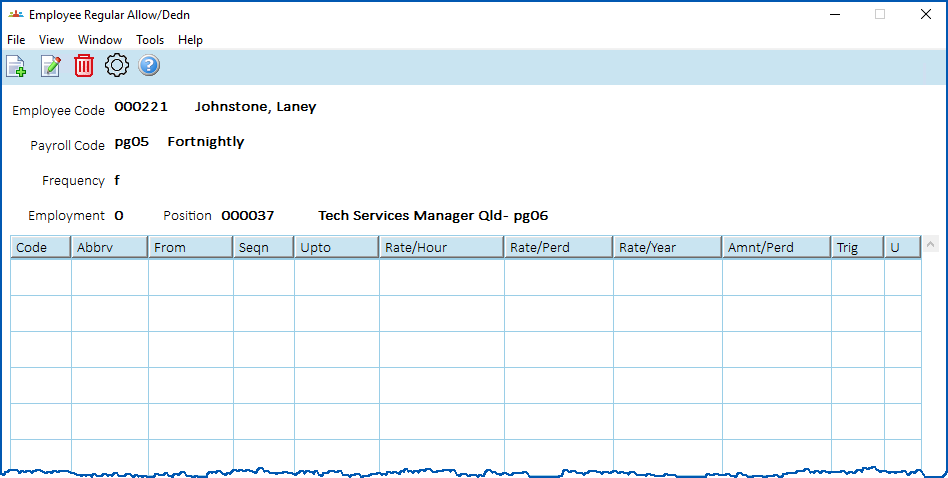Image resolution: width=948 pixels, height=478 pixels.
Task: Click position code 000037
Action: coord(247,216)
